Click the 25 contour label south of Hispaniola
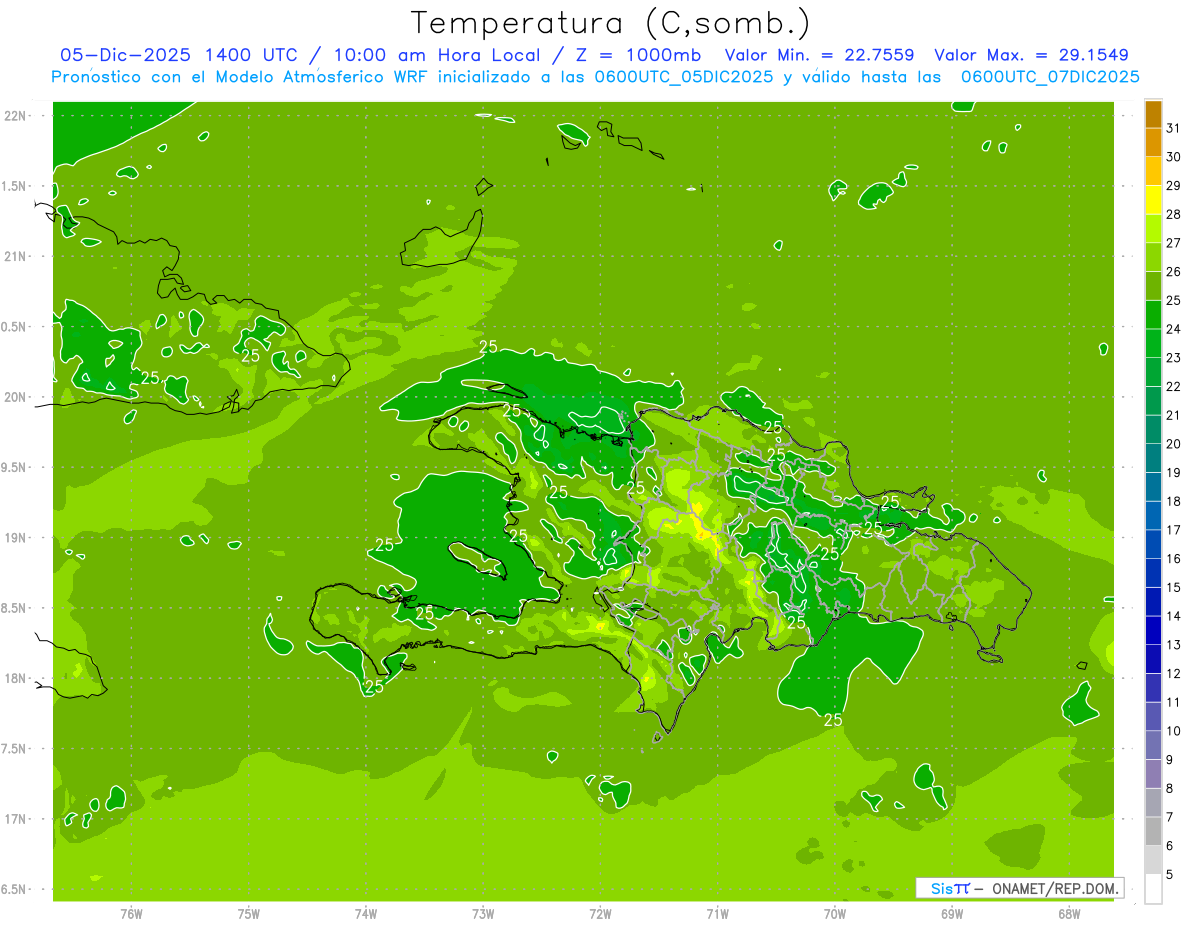 (832, 719)
